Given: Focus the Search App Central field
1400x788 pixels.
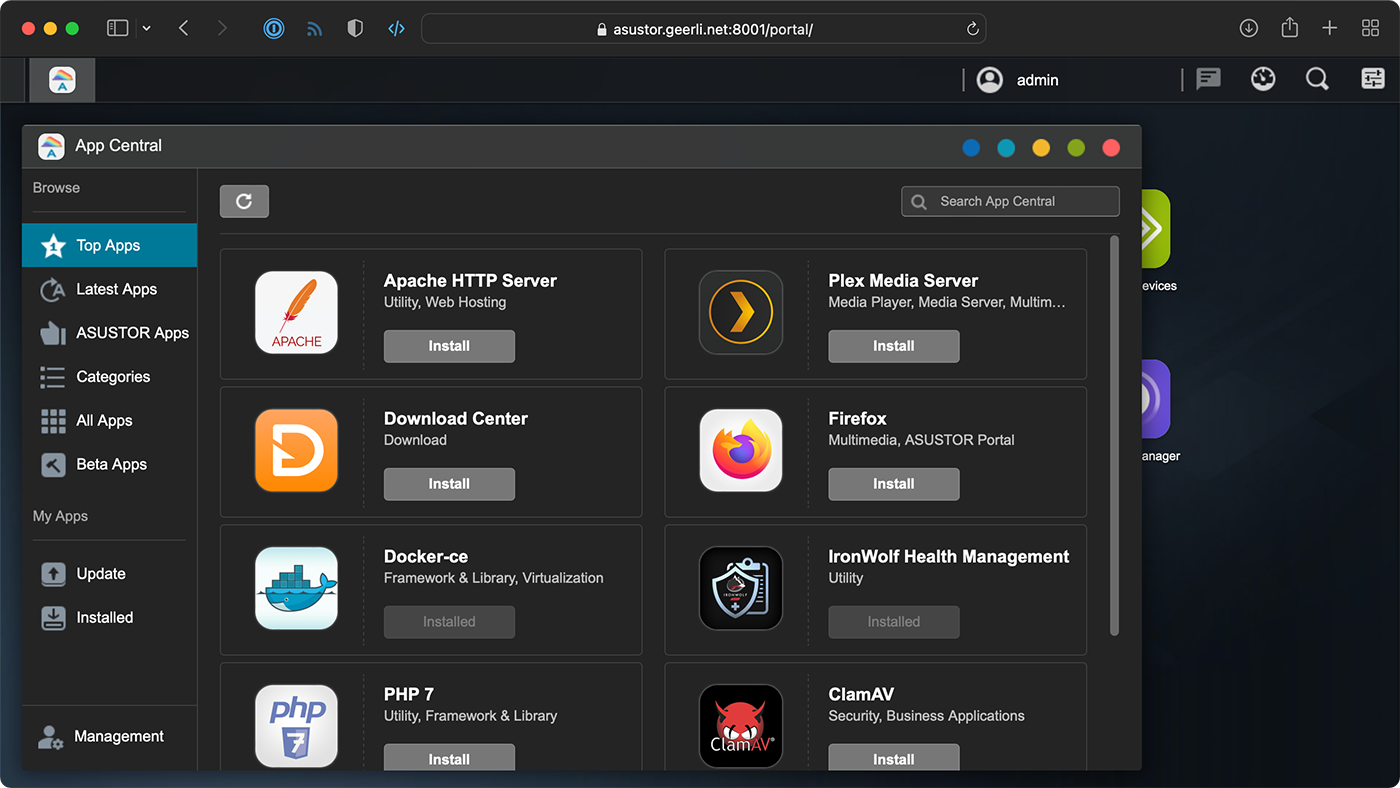Looking at the screenshot, I should tap(1010, 201).
